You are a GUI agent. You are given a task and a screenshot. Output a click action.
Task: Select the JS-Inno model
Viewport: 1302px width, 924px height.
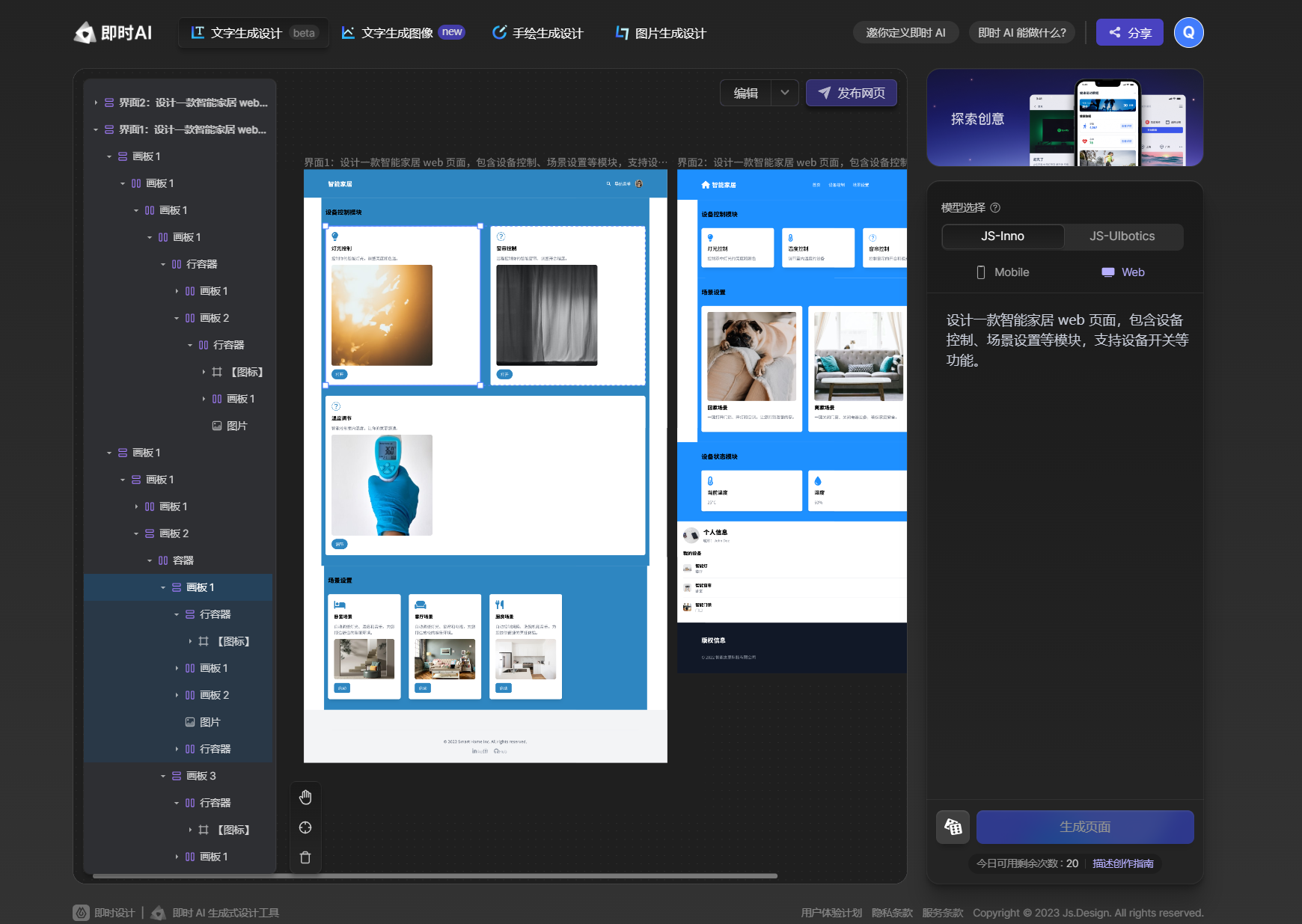tap(1003, 236)
